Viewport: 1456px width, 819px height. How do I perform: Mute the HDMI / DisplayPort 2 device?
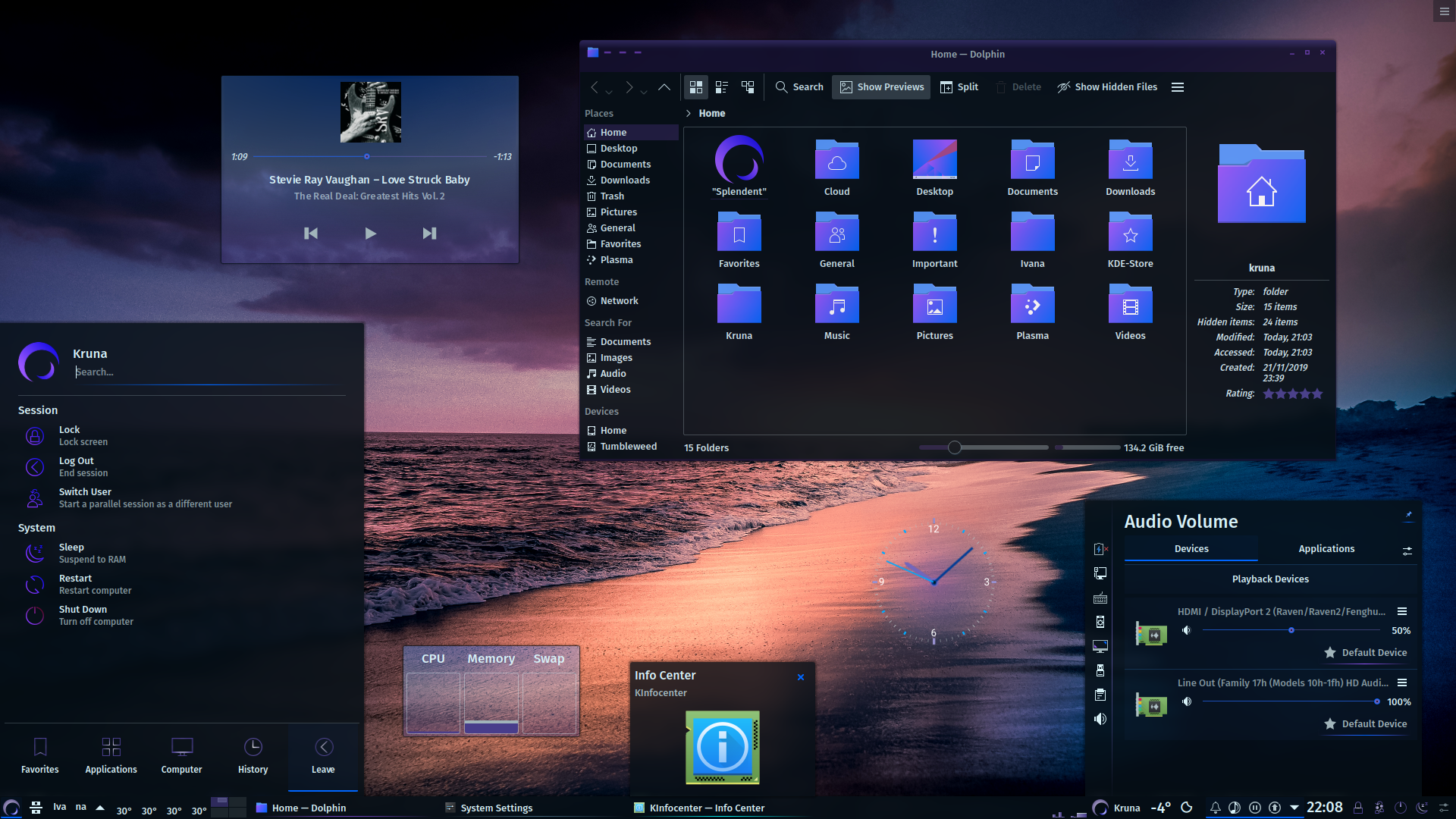coord(1186,630)
